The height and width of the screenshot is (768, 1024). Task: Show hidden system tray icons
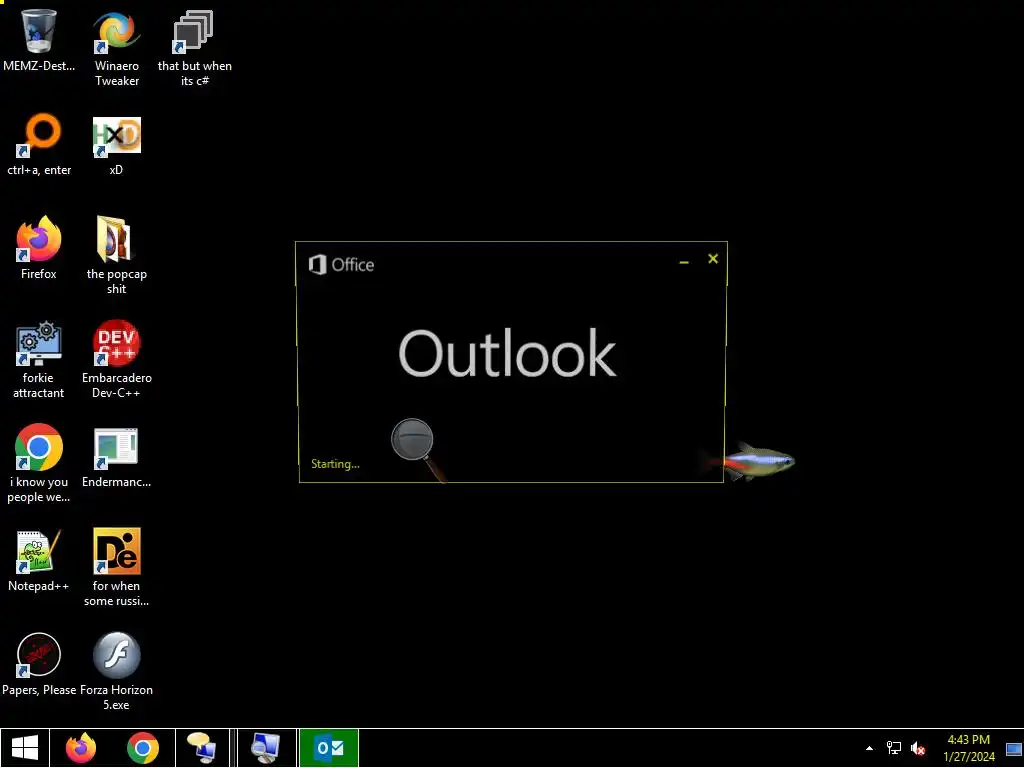click(x=869, y=748)
